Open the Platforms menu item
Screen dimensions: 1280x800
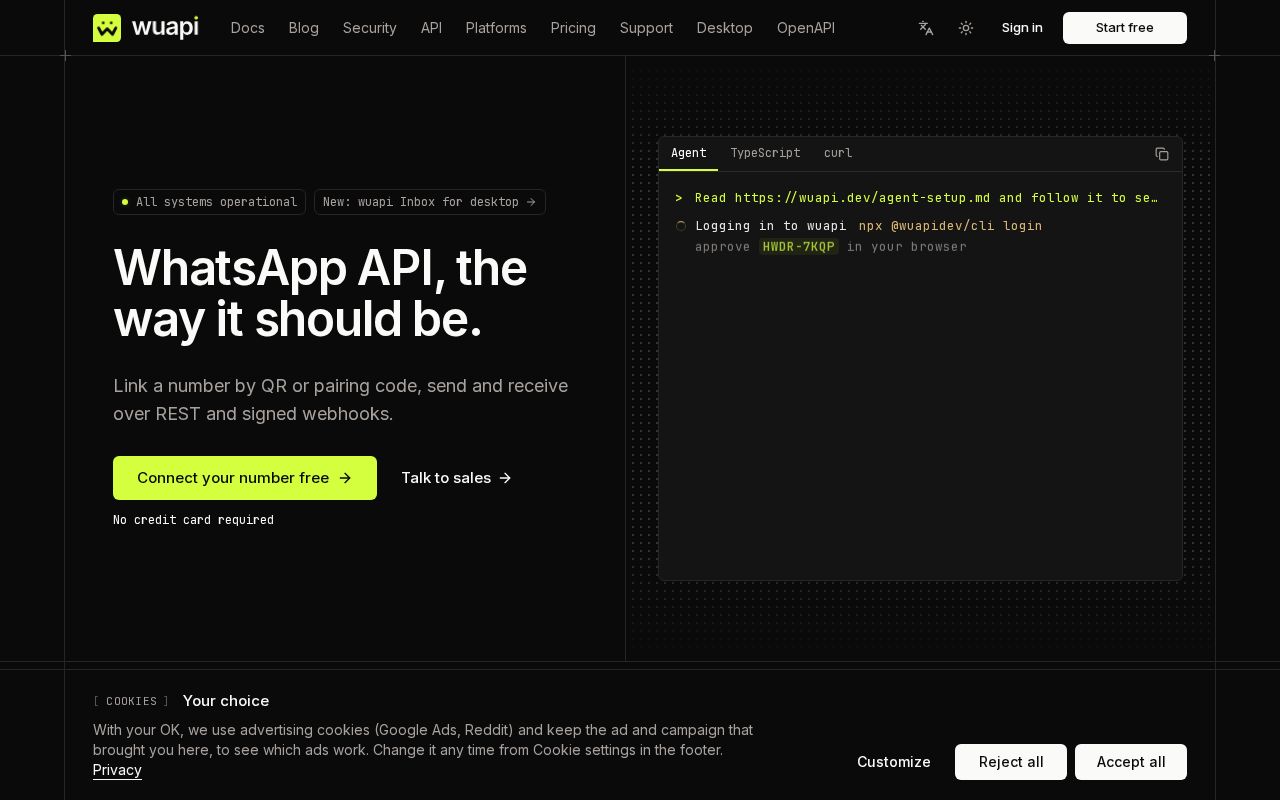click(x=496, y=28)
